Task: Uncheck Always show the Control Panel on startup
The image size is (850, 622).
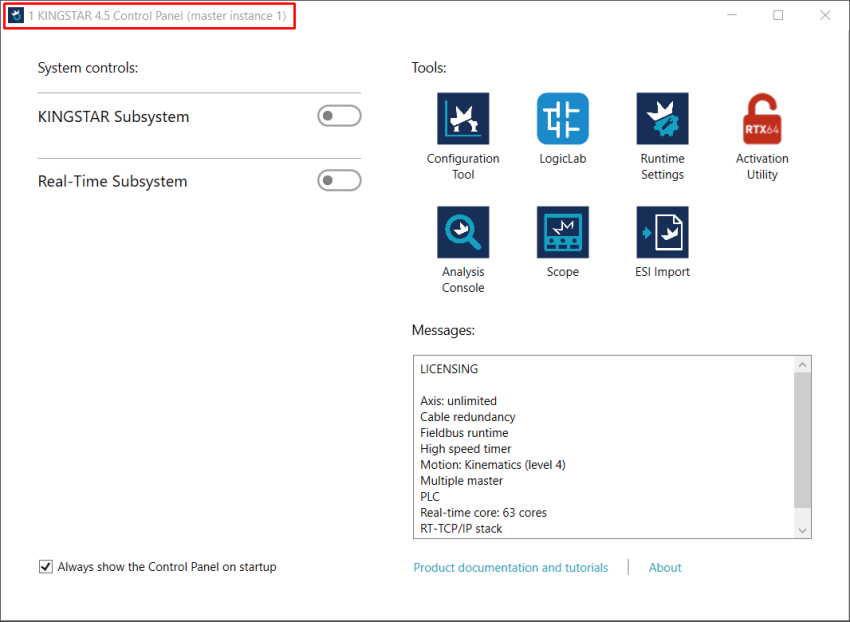Action: click(x=46, y=567)
